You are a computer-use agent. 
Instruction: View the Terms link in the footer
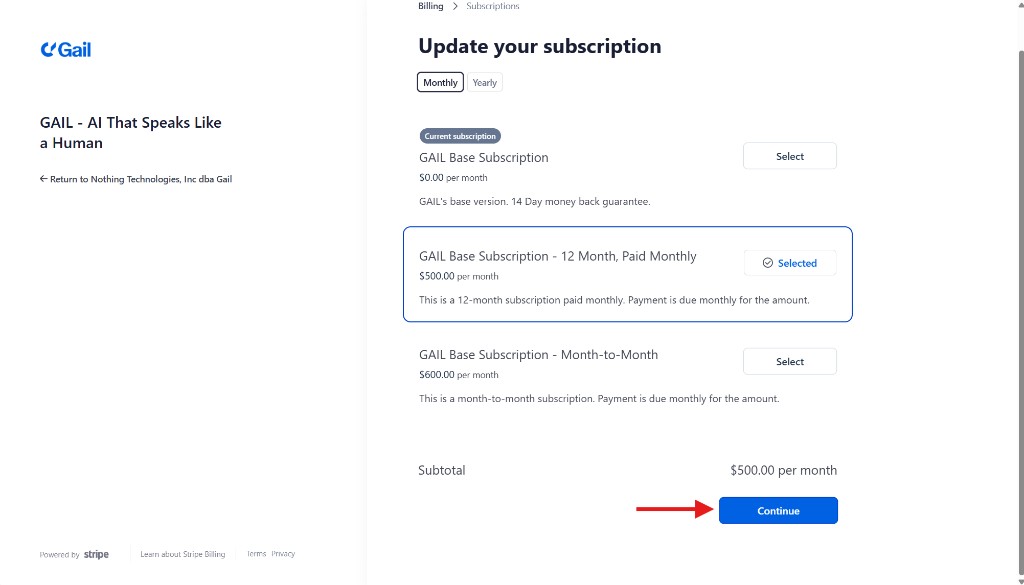[256, 553]
